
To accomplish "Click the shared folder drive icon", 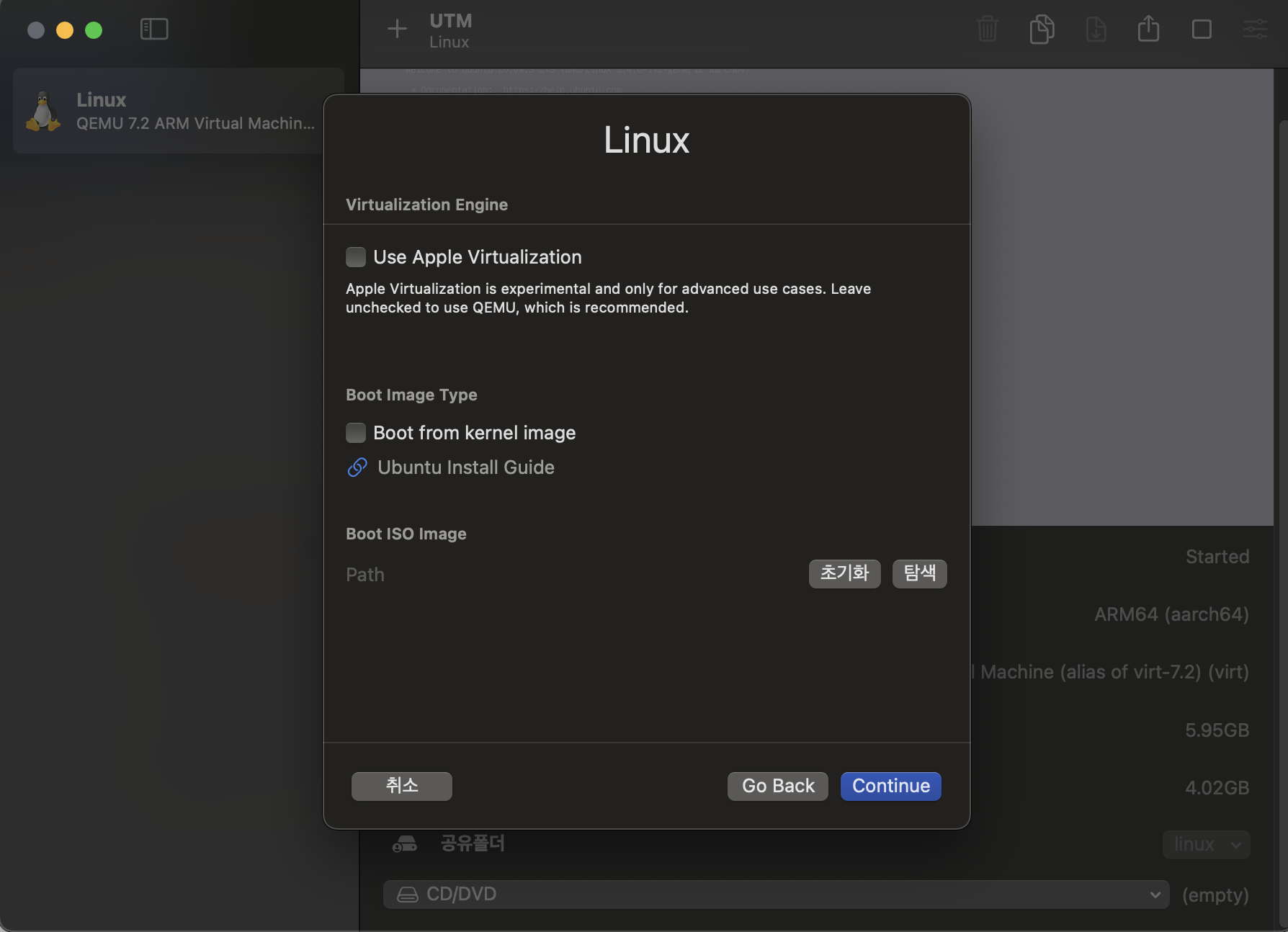I will pos(404,843).
